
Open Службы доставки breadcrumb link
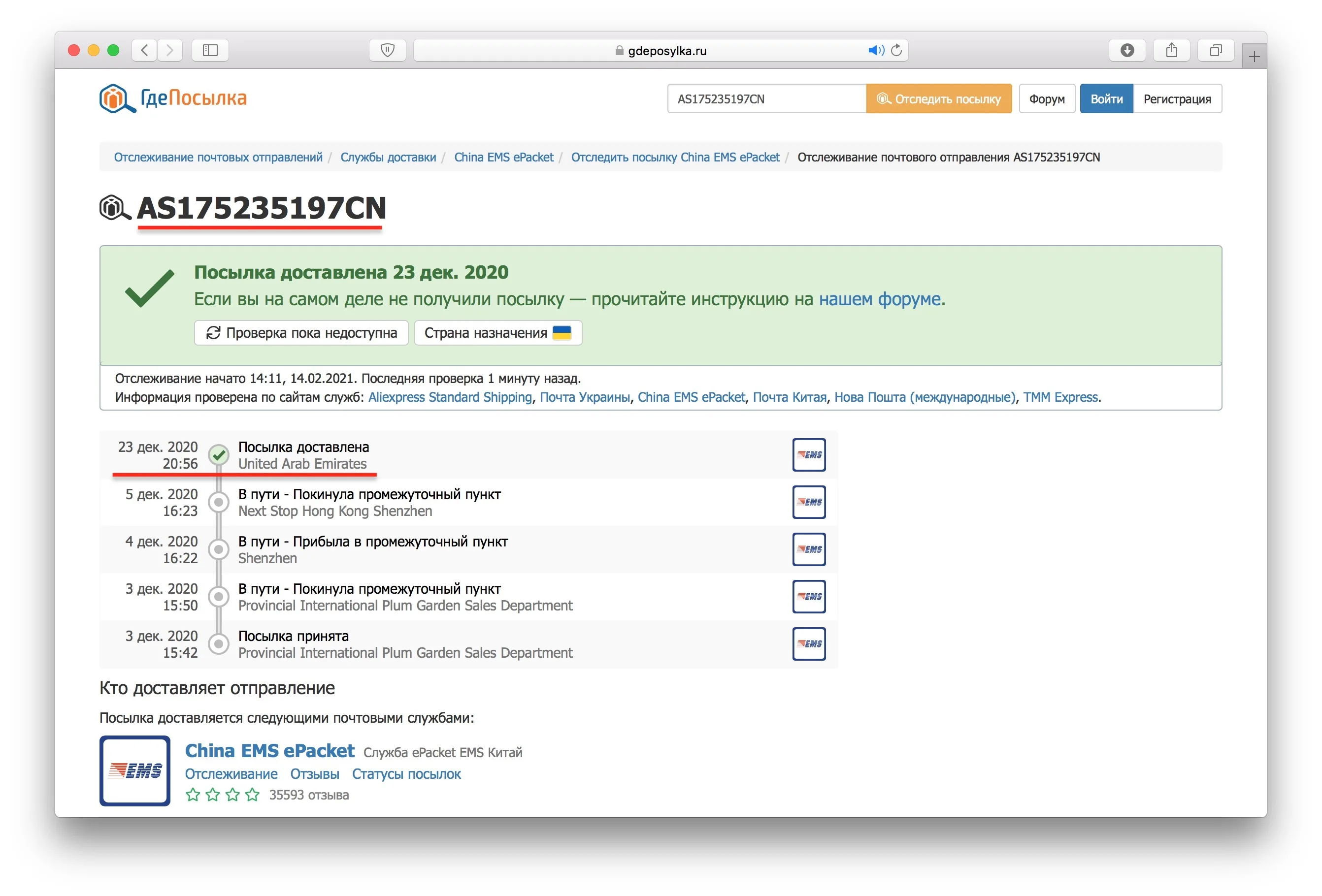tap(388, 158)
